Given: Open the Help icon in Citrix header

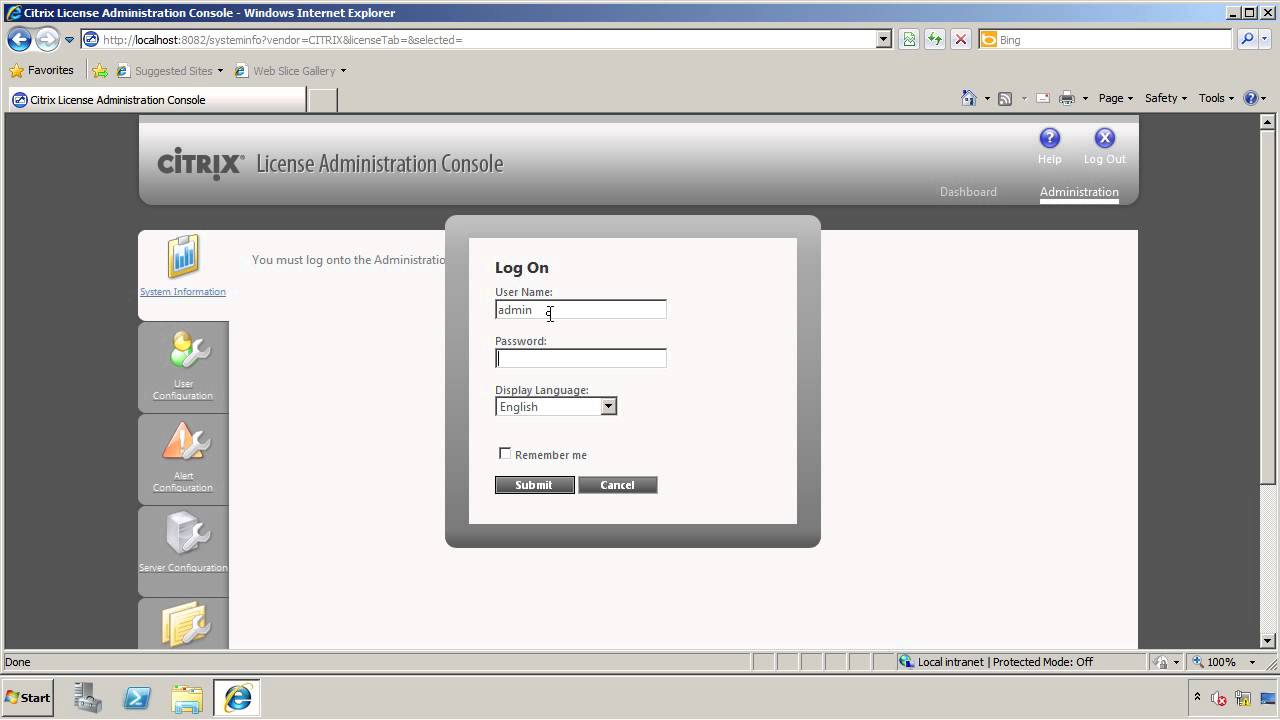Looking at the screenshot, I should tap(1049, 138).
